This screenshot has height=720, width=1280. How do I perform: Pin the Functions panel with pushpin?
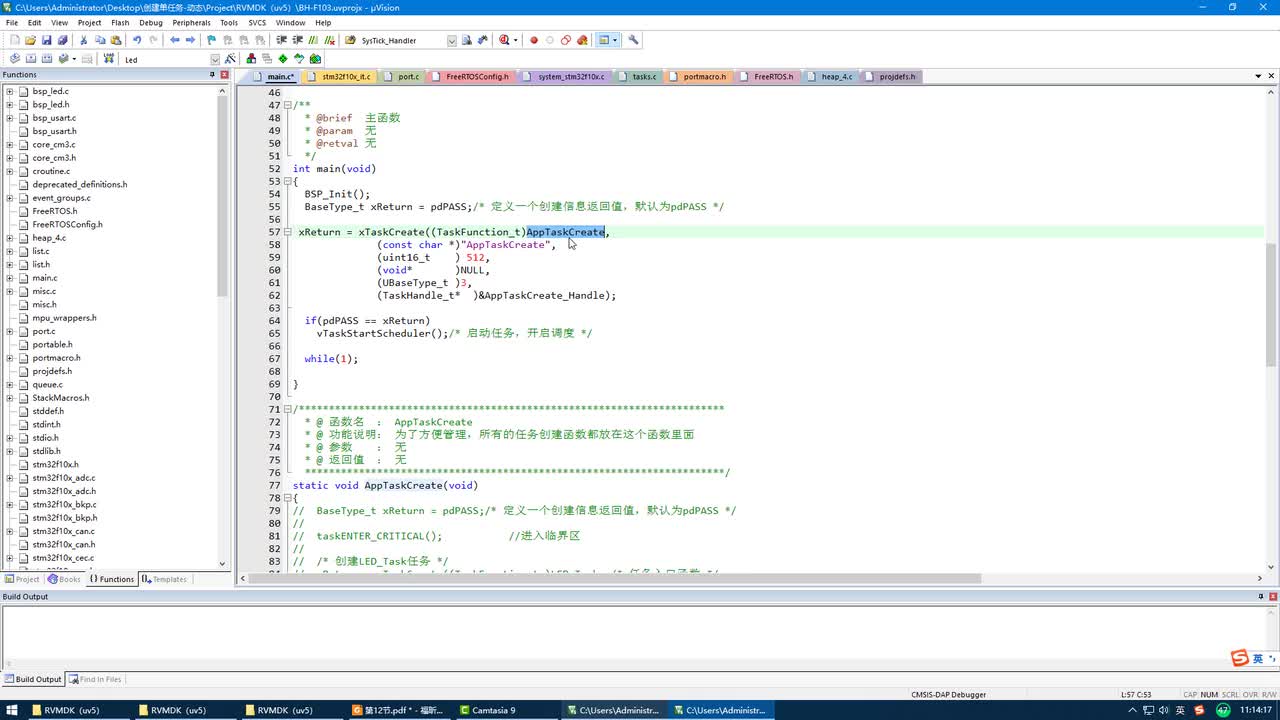[212, 75]
